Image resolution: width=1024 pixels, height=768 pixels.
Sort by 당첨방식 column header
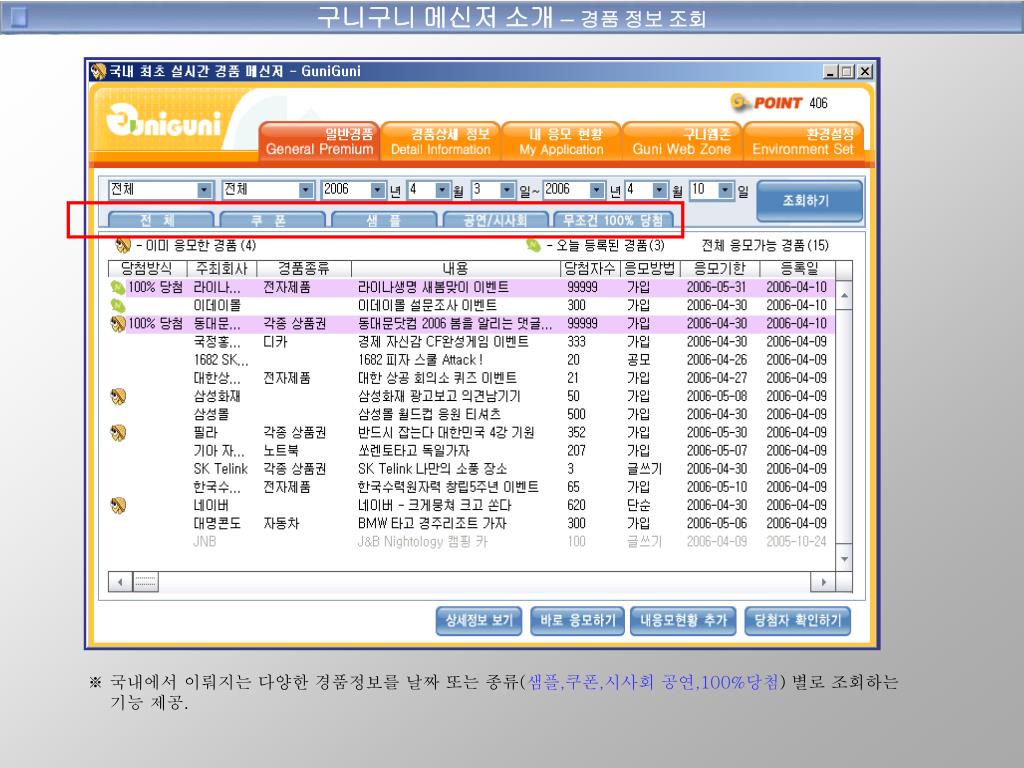(148, 268)
